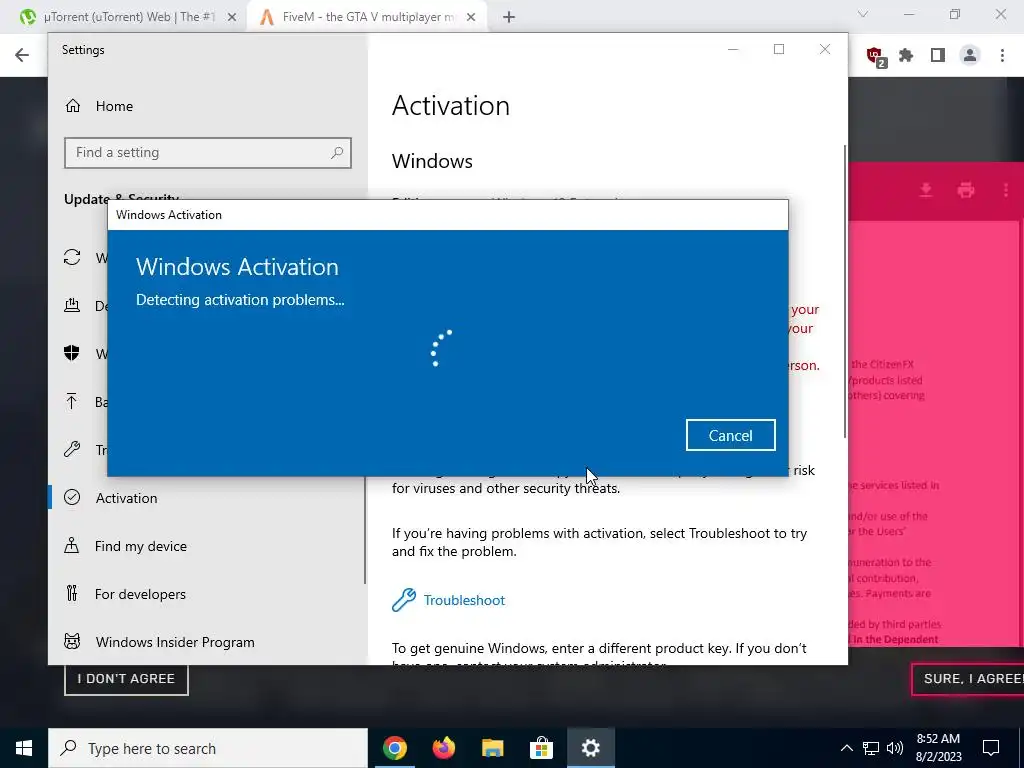Click the For developers tools icon
The height and width of the screenshot is (768, 1024).
point(72,594)
